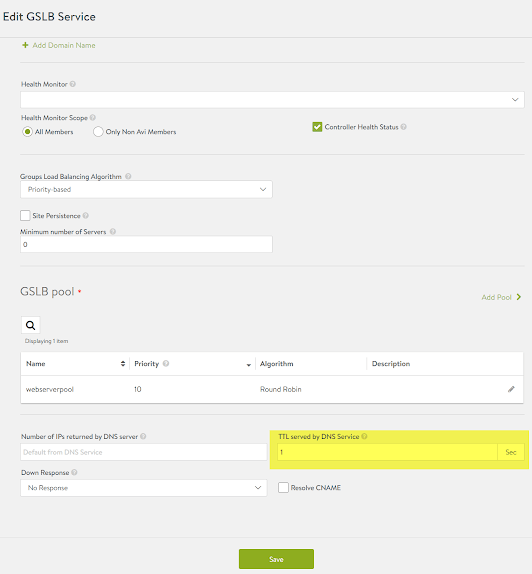Expand the Priority-based algorithm dropdown

[146, 189]
